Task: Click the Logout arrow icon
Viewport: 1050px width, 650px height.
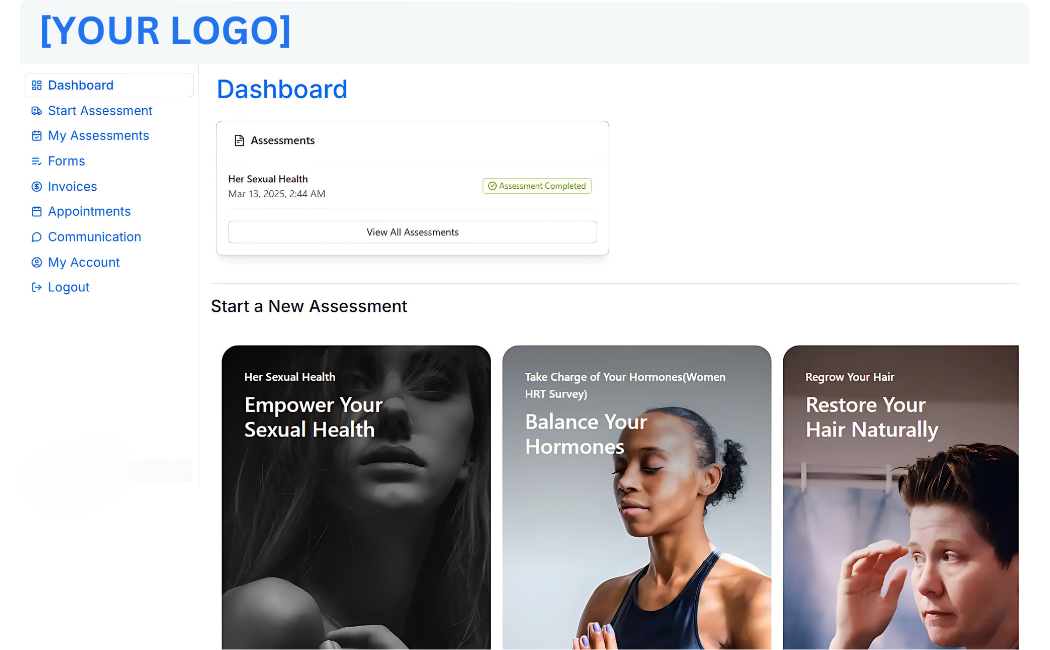Action: (37, 287)
